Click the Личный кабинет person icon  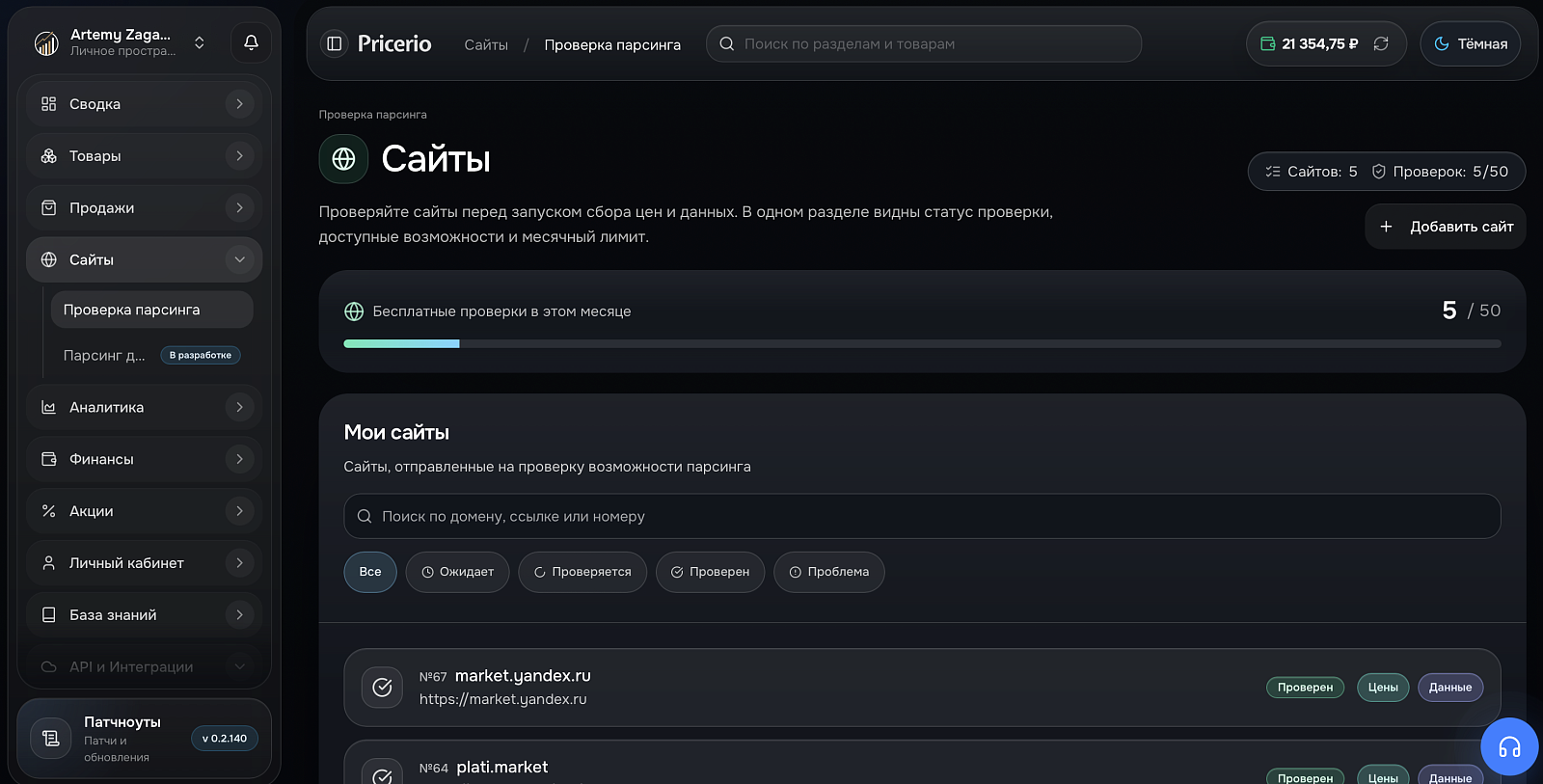[x=48, y=563]
